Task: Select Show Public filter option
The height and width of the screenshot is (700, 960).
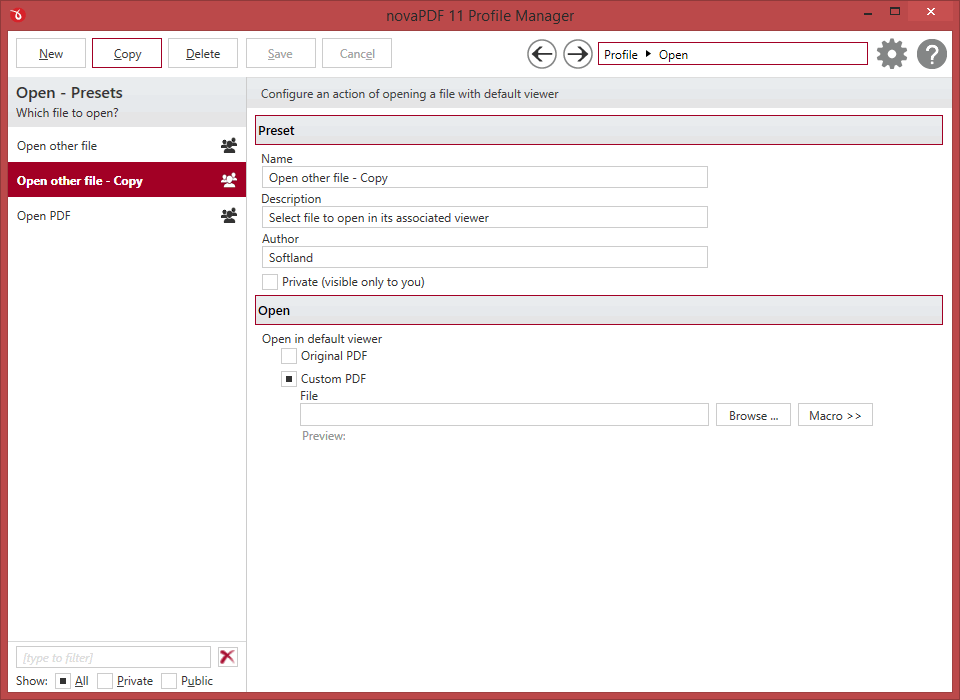Action: [x=169, y=680]
